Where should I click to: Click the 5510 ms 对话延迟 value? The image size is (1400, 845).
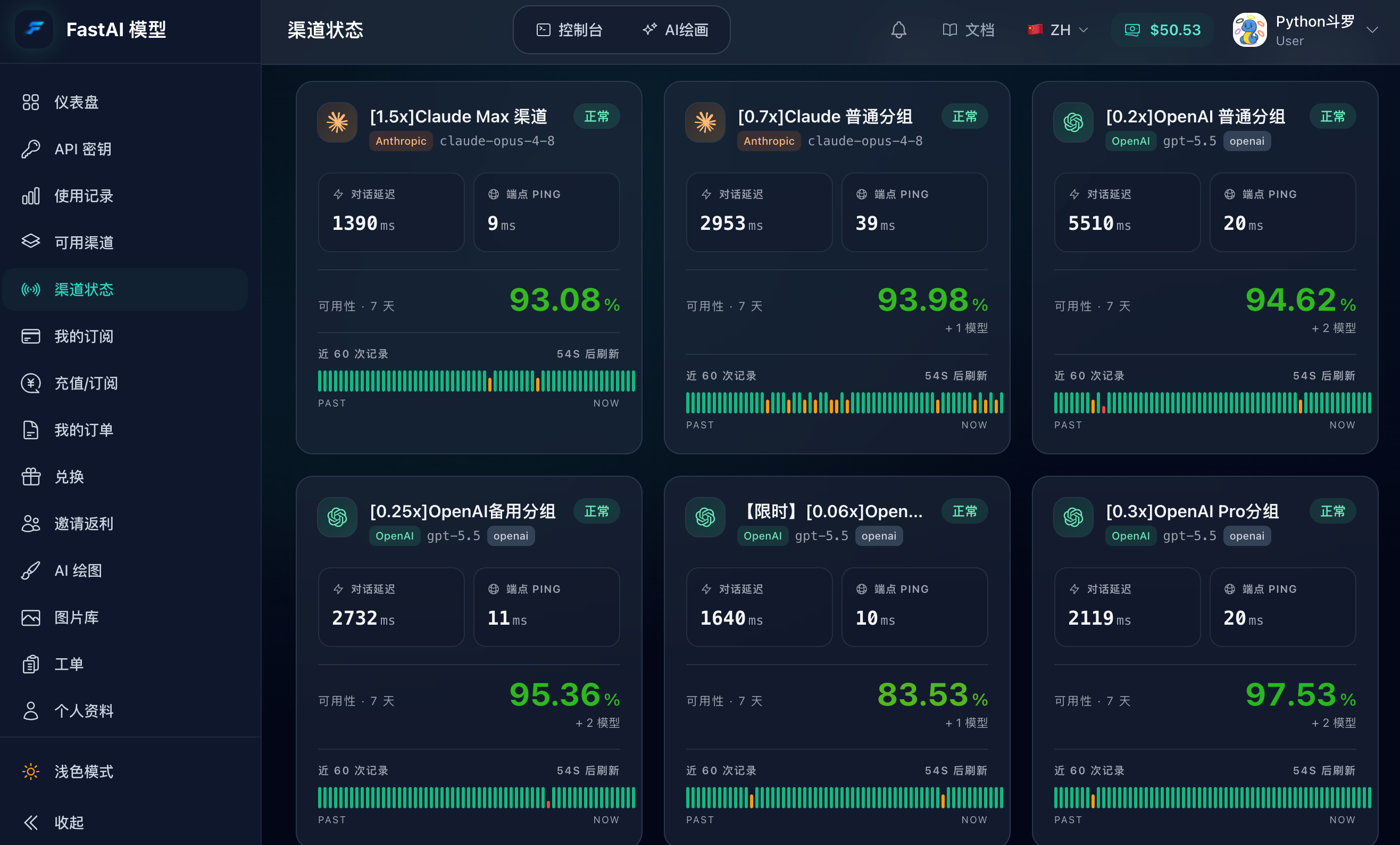click(1099, 223)
